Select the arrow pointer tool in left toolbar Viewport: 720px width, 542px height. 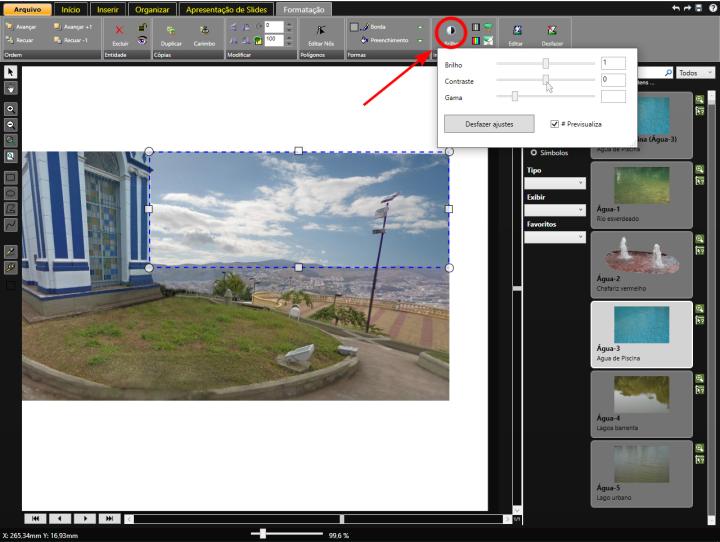click(11, 72)
